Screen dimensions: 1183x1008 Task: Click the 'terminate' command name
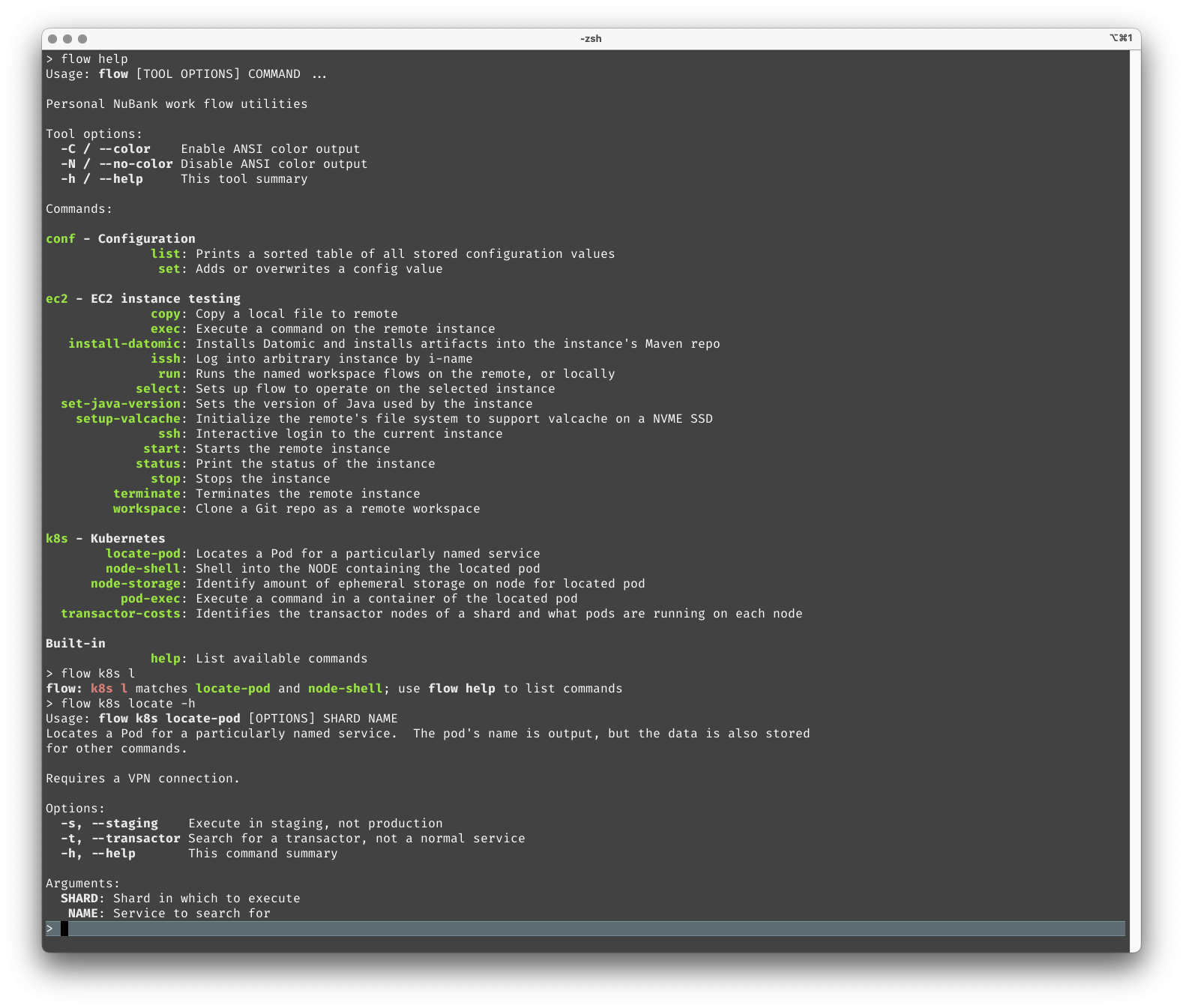tap(147, 494)
